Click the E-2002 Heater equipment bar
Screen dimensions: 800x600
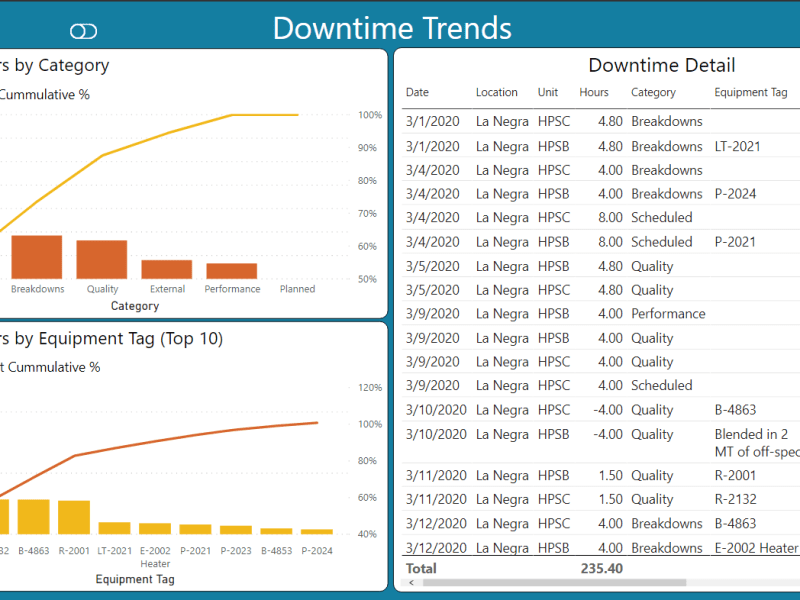(x=155, y=529)
